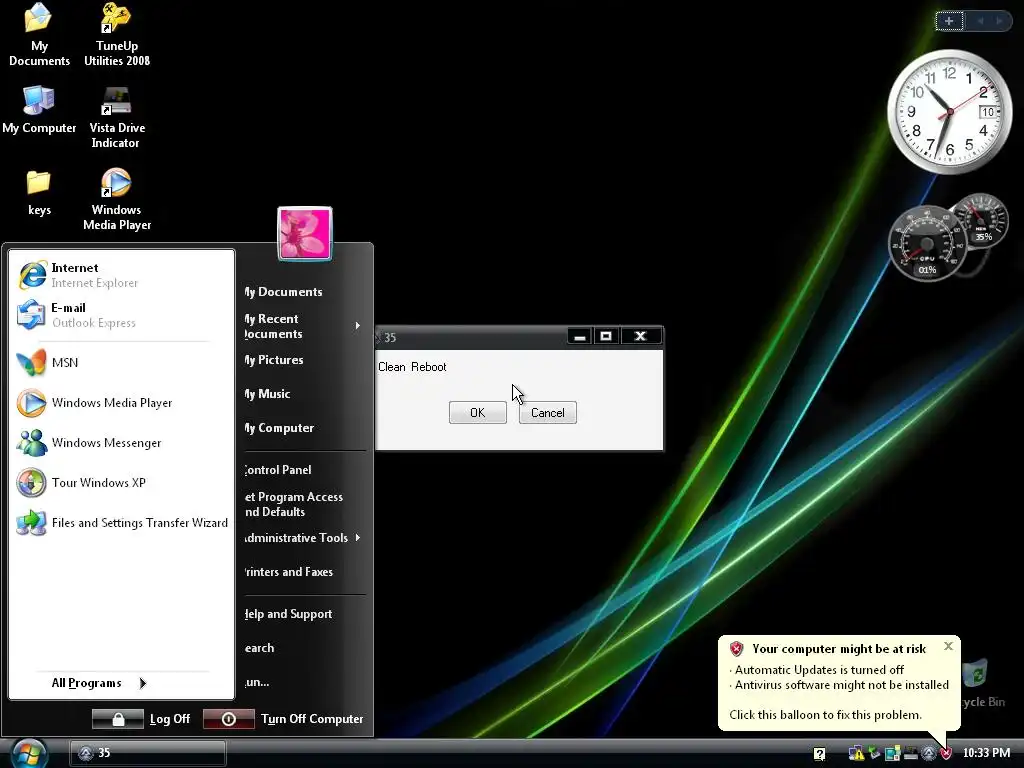This screenshot has height=768, width=1024.
Task: Click the Turn Off Computer power icon
Action: (229, 719)
